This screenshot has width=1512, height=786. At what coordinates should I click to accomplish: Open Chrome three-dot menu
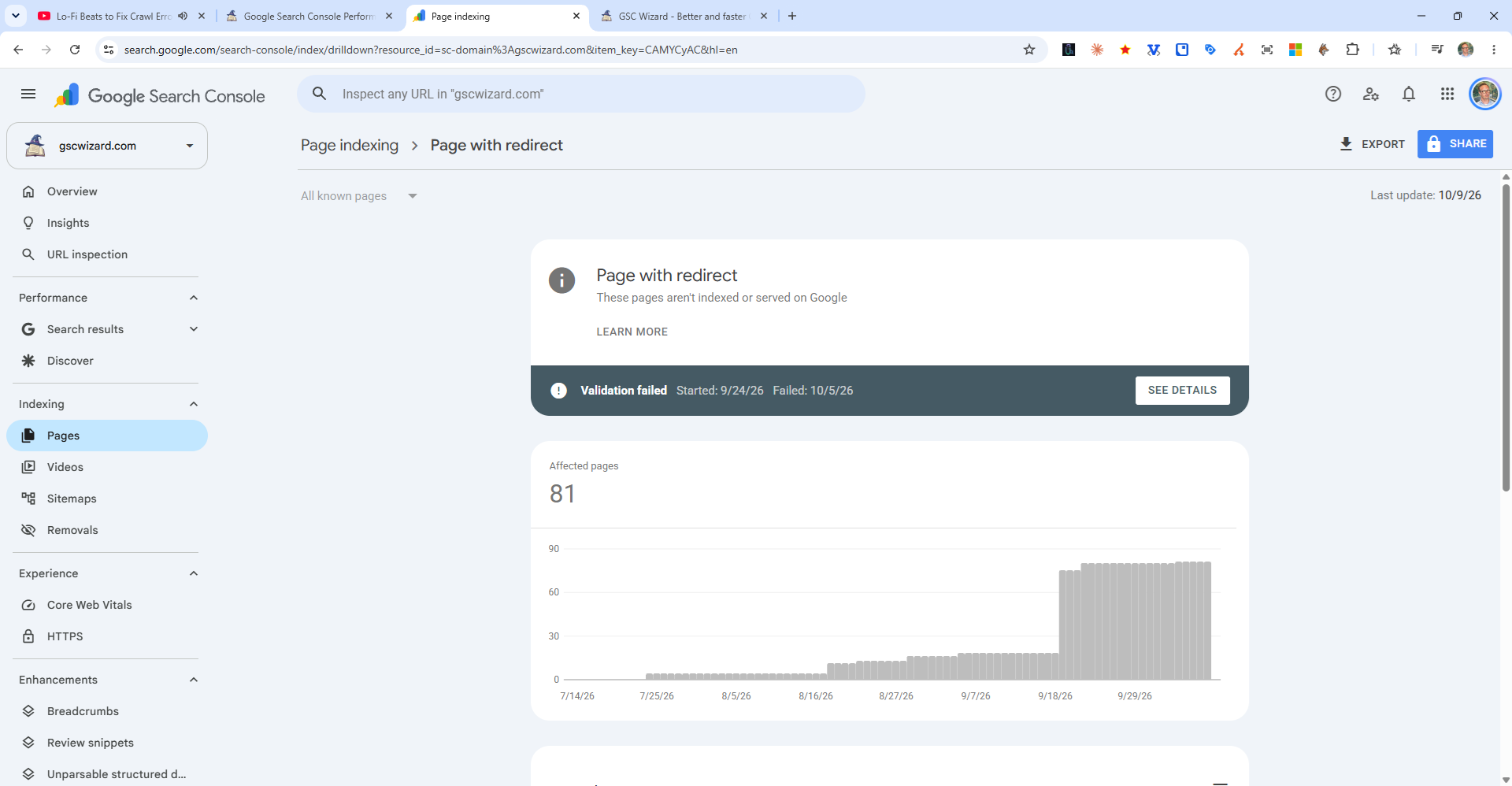coord(1494,50)
